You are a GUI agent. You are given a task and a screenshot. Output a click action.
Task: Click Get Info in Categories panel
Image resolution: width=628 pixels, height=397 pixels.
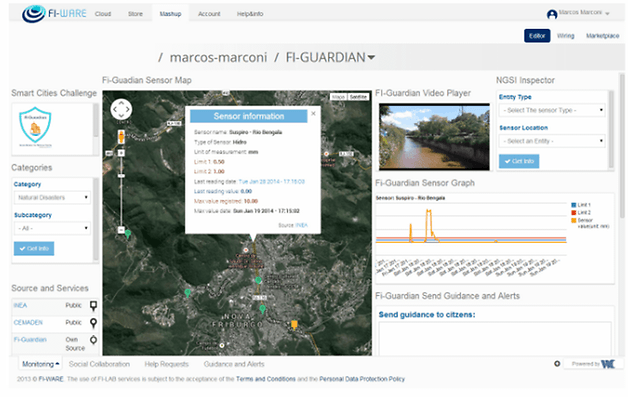click(x=34, y=248)
